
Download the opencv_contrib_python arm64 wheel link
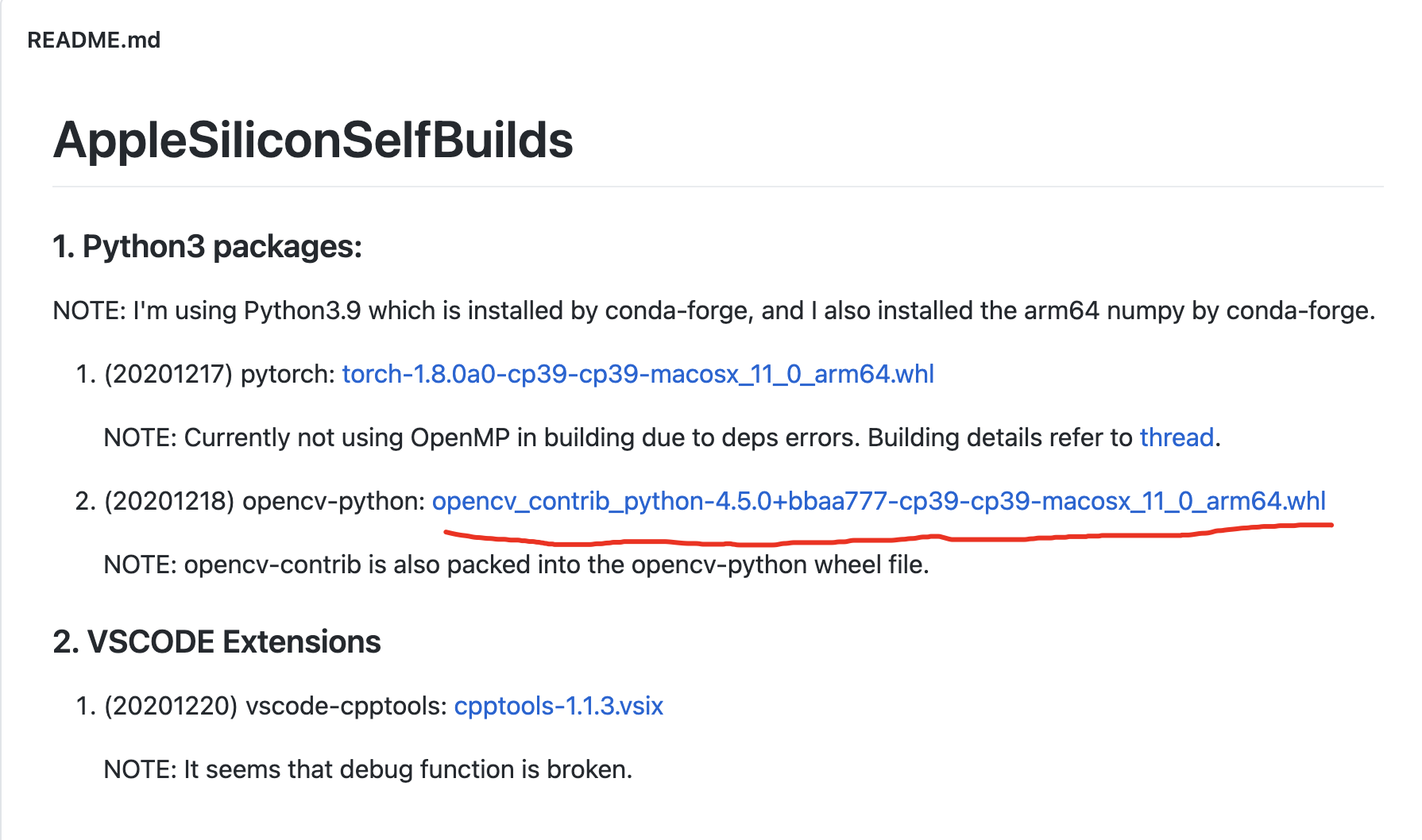point(878,501)
